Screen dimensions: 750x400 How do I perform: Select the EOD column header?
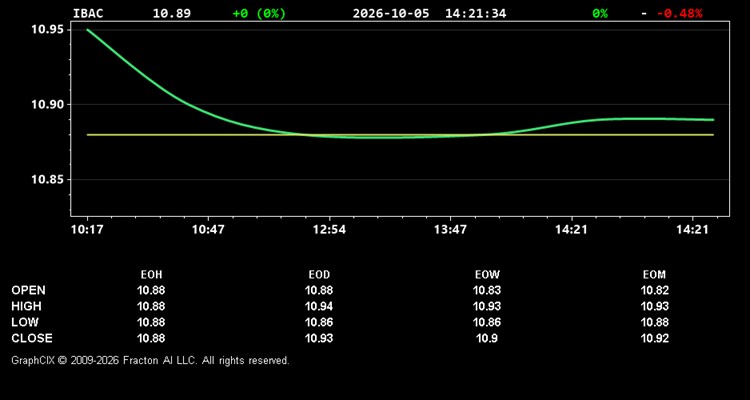coord(319,275)
